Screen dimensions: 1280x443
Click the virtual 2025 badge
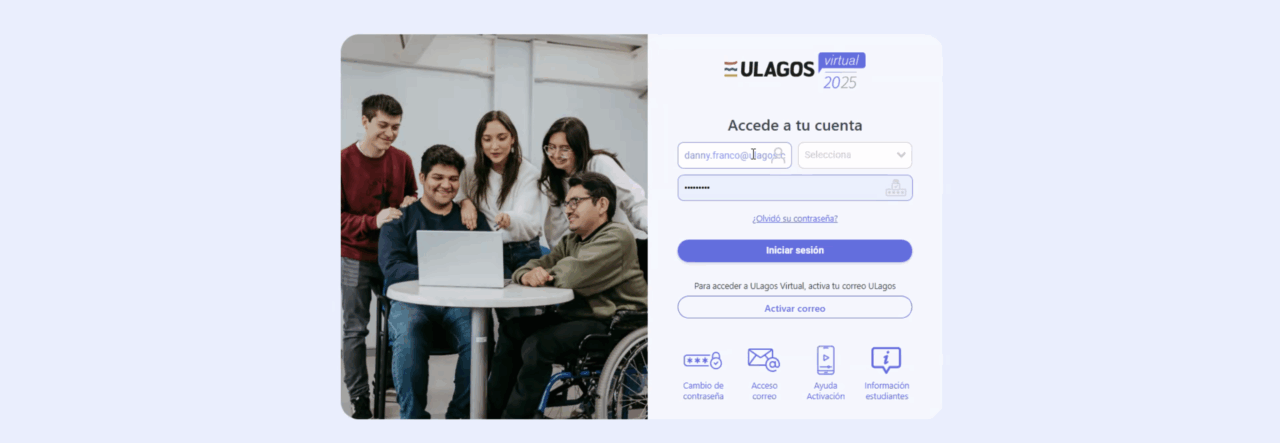click(841, 71)
